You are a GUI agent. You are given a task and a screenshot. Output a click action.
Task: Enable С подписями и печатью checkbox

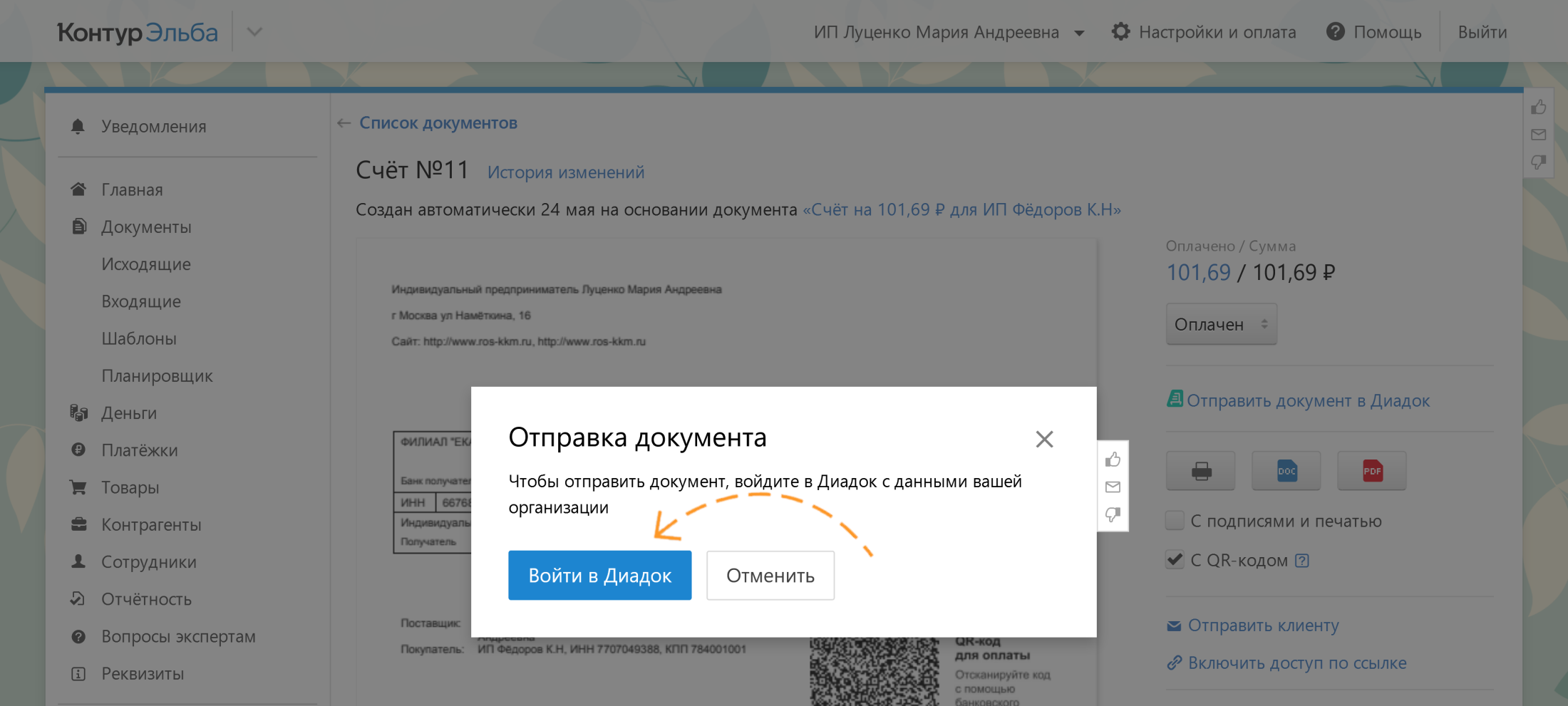(x=1174, y=520)
